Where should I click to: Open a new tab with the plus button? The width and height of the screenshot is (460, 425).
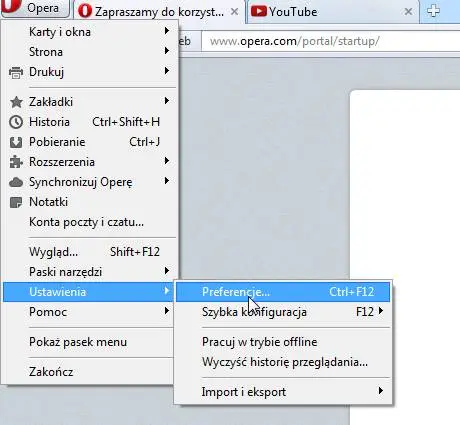pos(433,11)
